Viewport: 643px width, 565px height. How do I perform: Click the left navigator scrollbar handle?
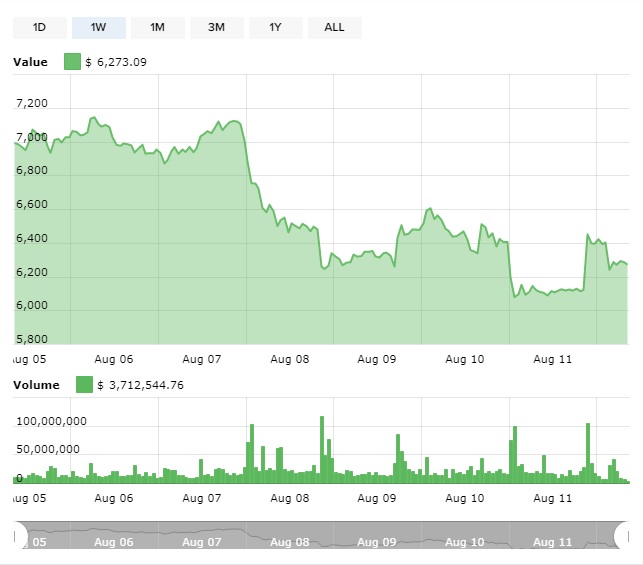click(15, 537)
